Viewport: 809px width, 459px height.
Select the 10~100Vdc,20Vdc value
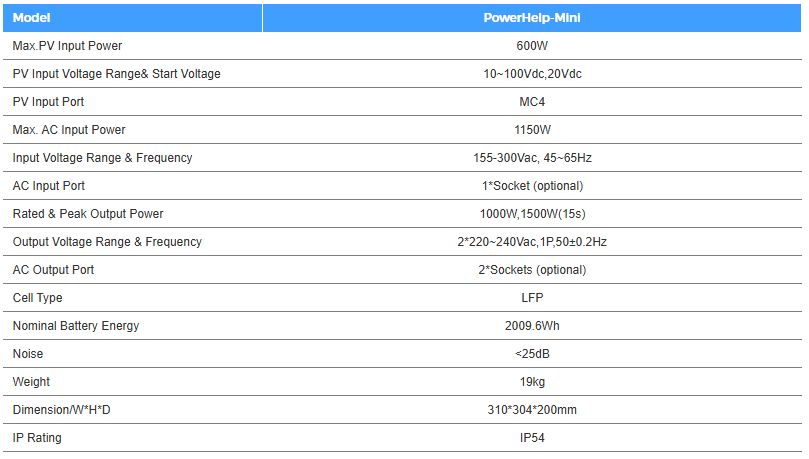532,74
